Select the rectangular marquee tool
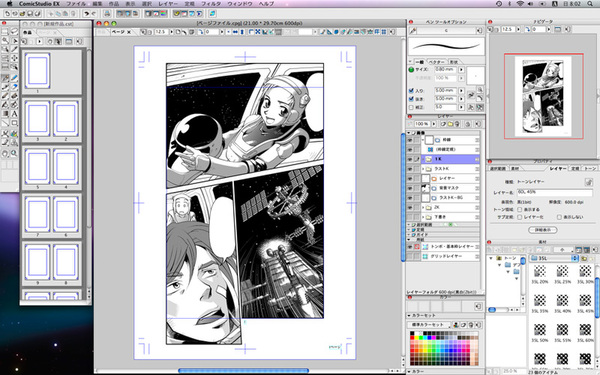 pos(5,31)
